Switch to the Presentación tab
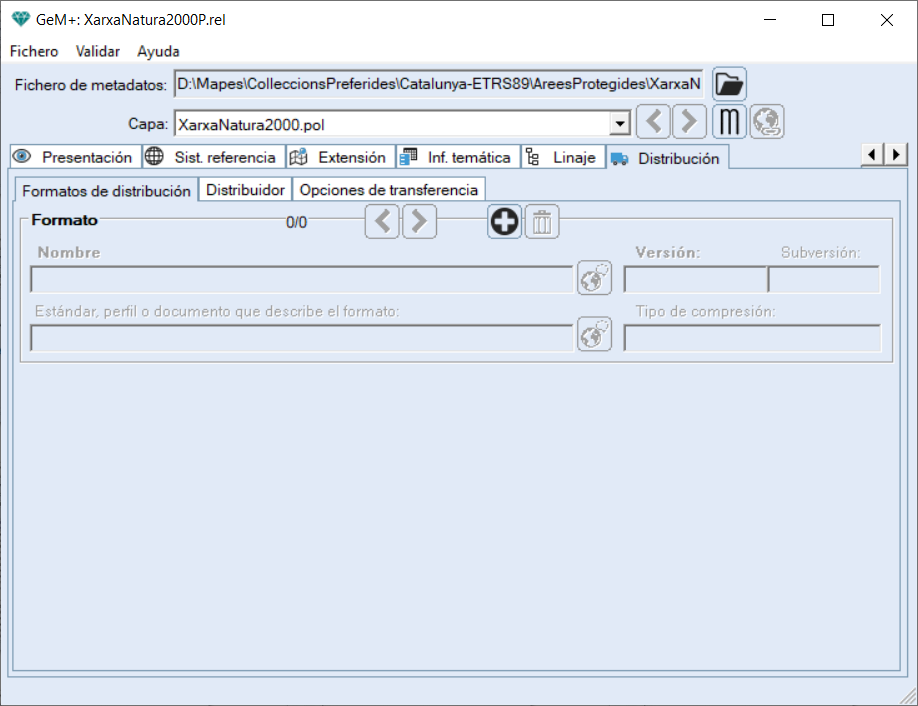This screenshot has height=706, width=918. coord(75,157)
